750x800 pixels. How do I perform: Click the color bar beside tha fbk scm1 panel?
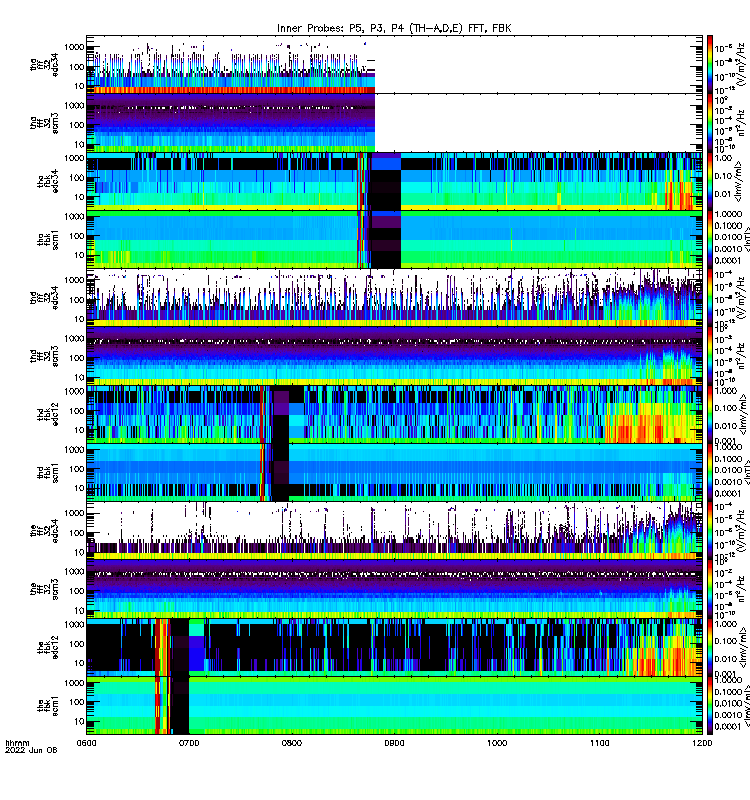(x=710, y=239)
